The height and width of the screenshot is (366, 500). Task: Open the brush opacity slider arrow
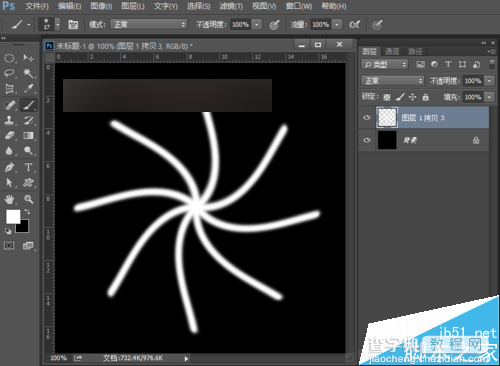point(257,24)
